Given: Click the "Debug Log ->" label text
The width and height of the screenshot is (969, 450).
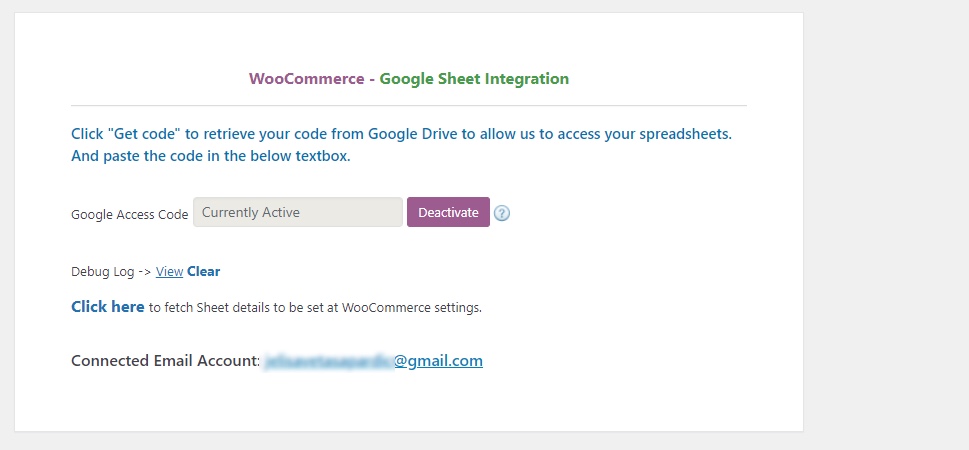Looking at the screenshot, I should [111, 271].
